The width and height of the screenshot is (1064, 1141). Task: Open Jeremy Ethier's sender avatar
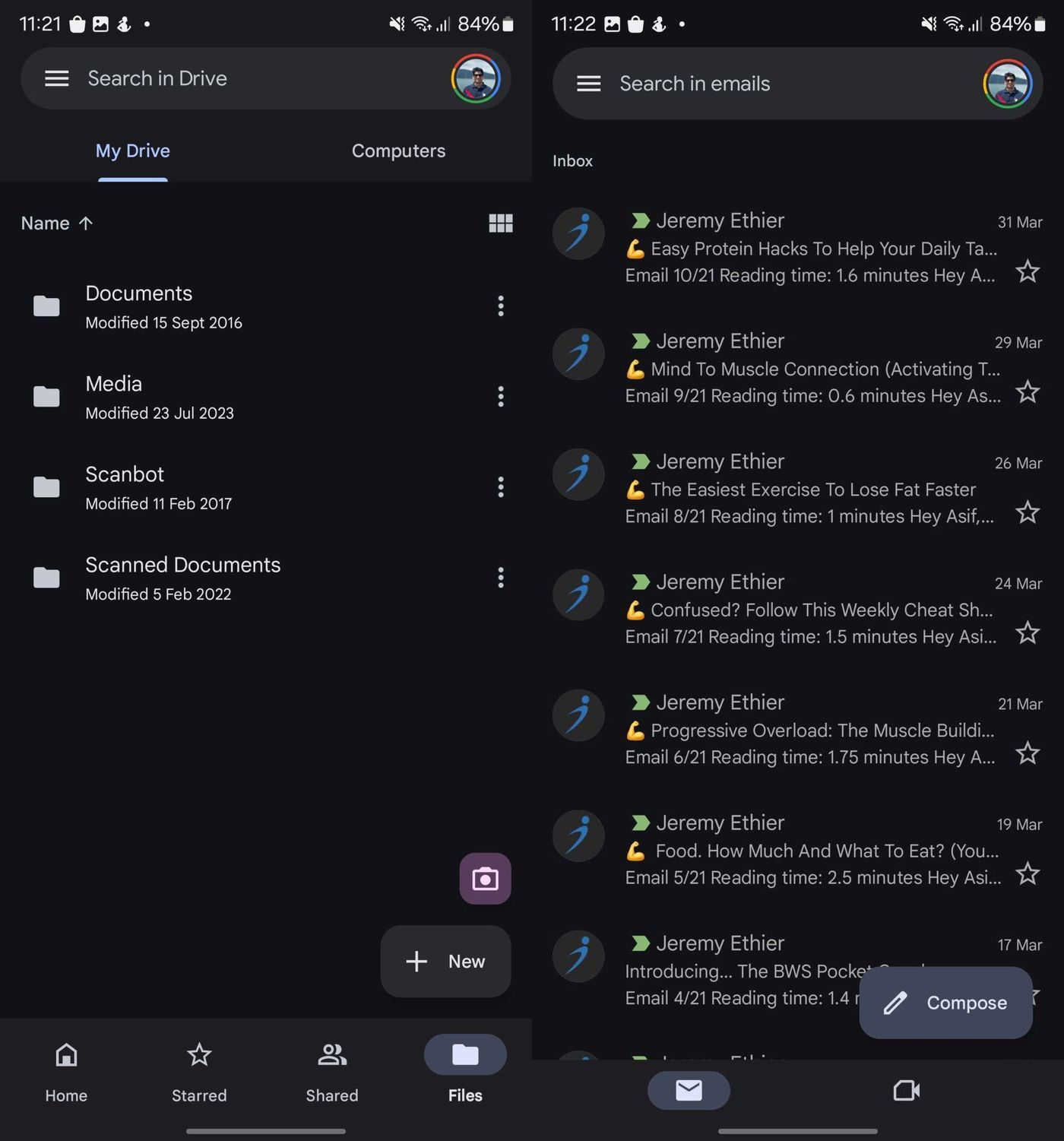(x=578, y=233)
